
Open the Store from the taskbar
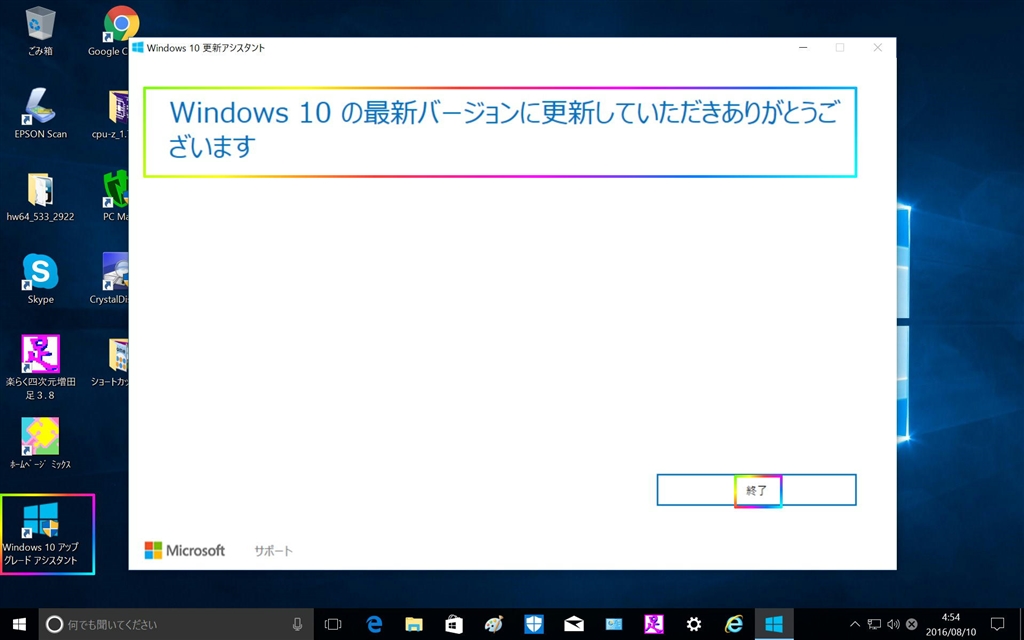tap(454, 624)
